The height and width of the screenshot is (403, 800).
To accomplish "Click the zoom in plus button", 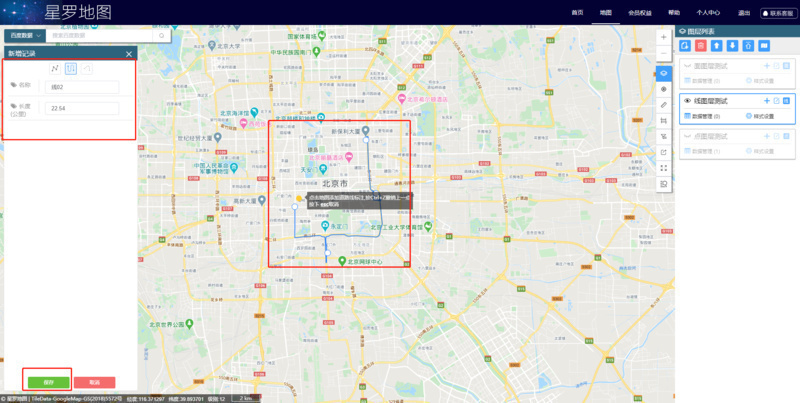I will pyautogui.click(x=663, y=37).
